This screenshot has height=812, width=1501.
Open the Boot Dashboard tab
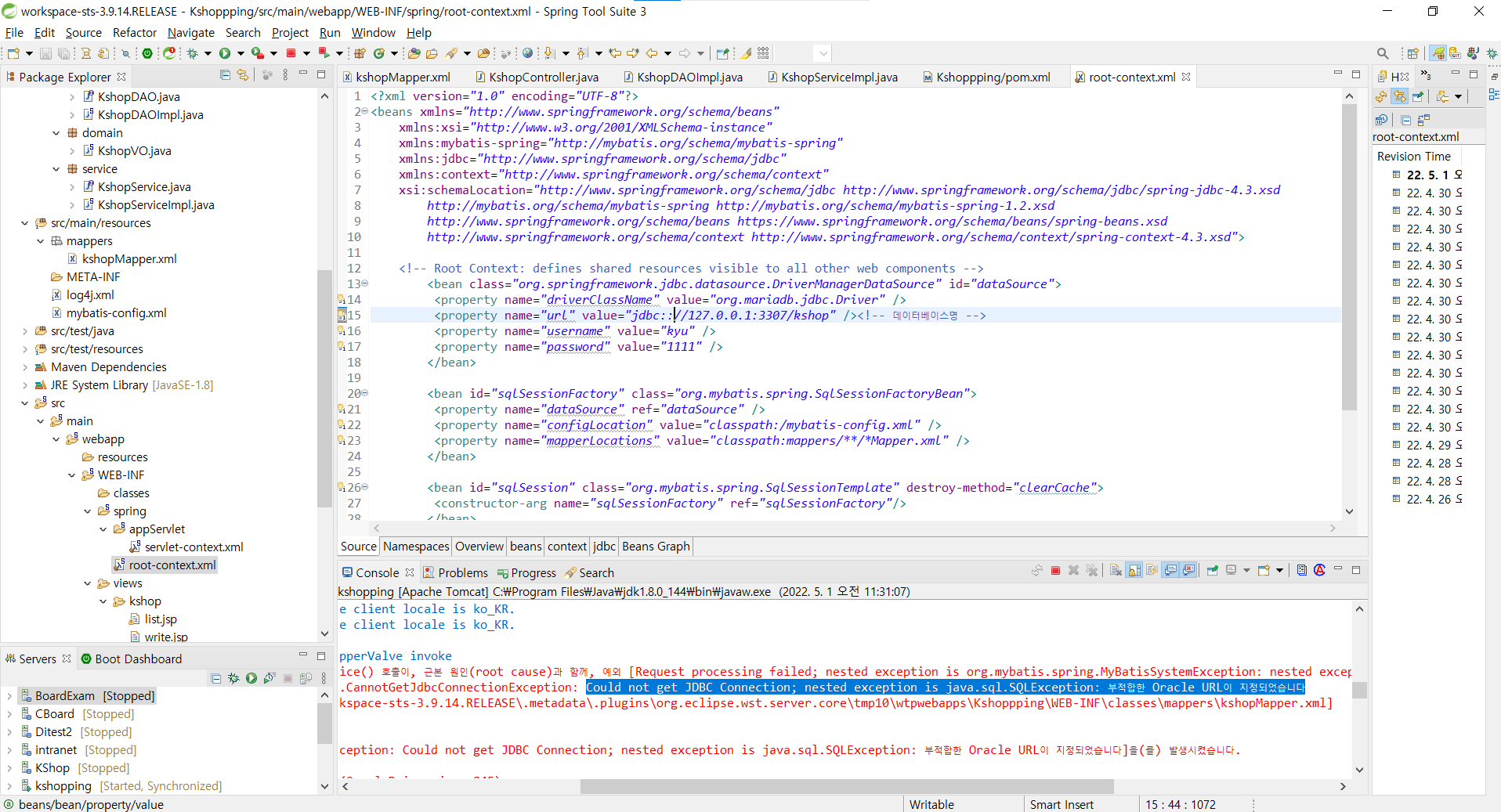131,659
